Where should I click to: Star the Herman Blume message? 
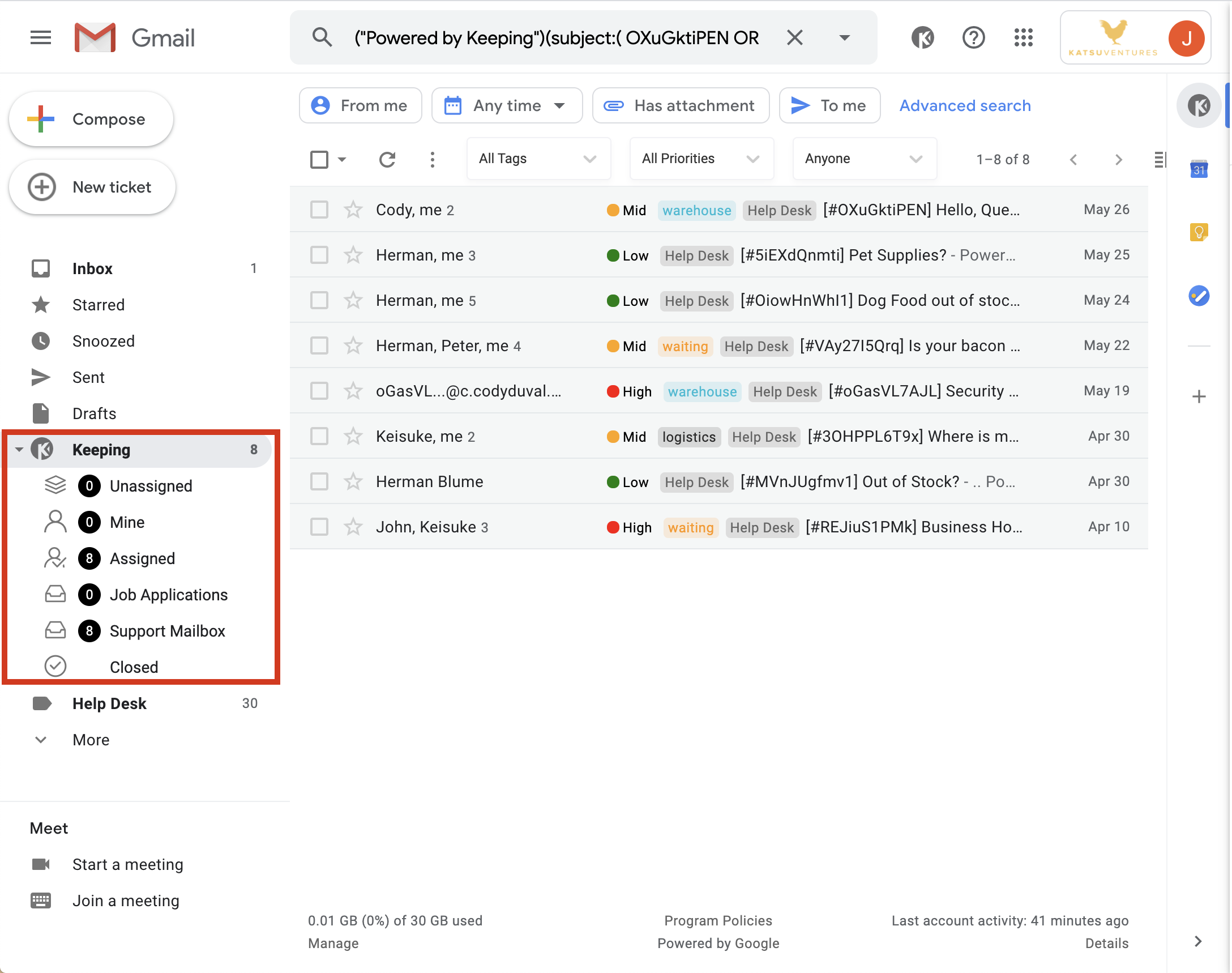click(x=353, y=481)
